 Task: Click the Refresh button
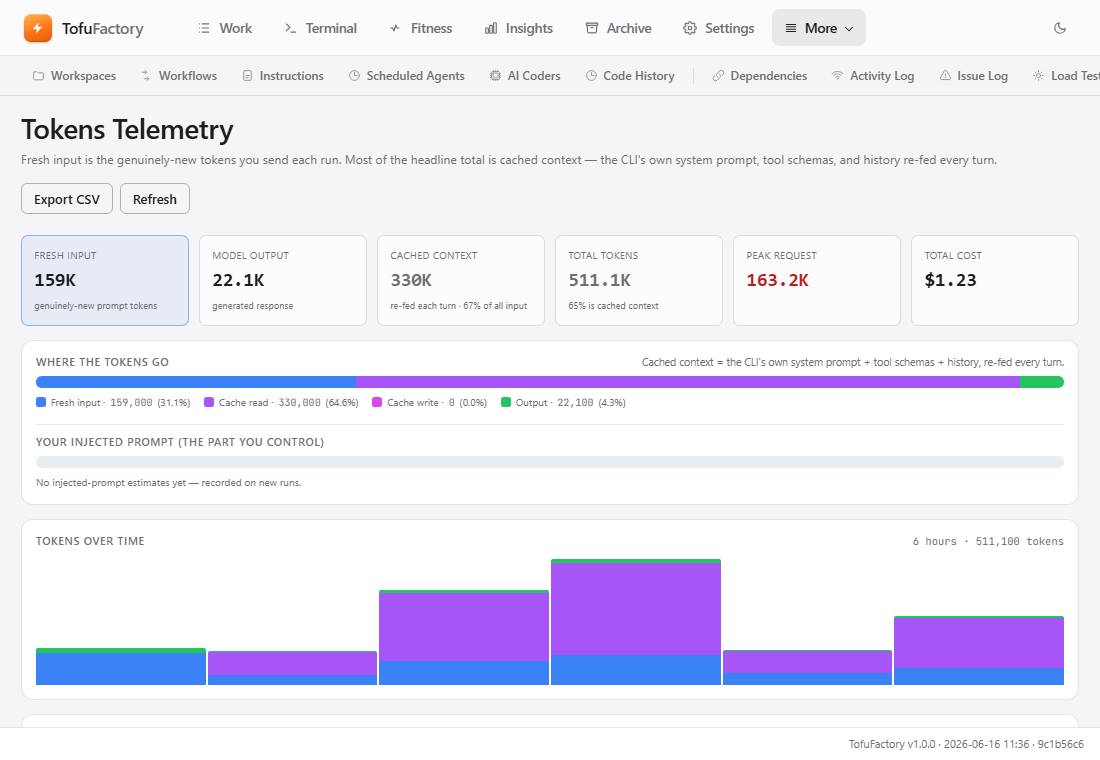(x=155, y=199)
